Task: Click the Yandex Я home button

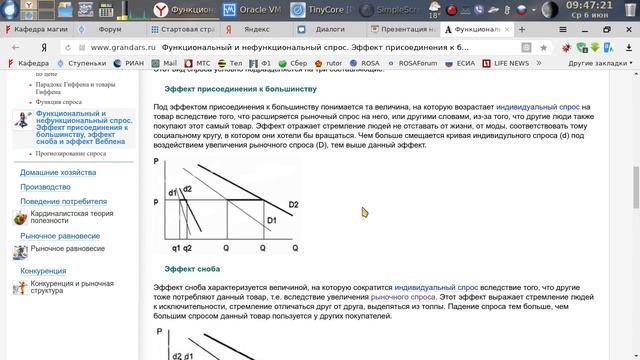Action: tap(44, 47)
